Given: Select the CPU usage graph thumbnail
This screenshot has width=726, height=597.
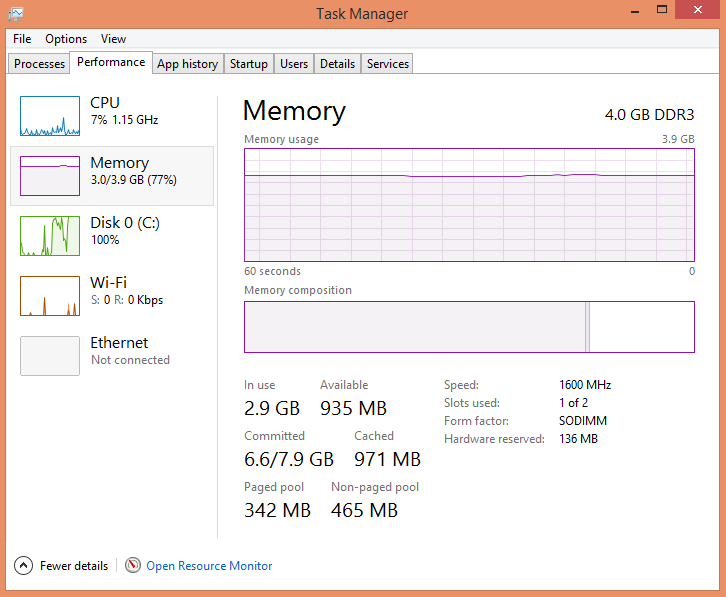Looking at the screenshot, I should 50,116.
